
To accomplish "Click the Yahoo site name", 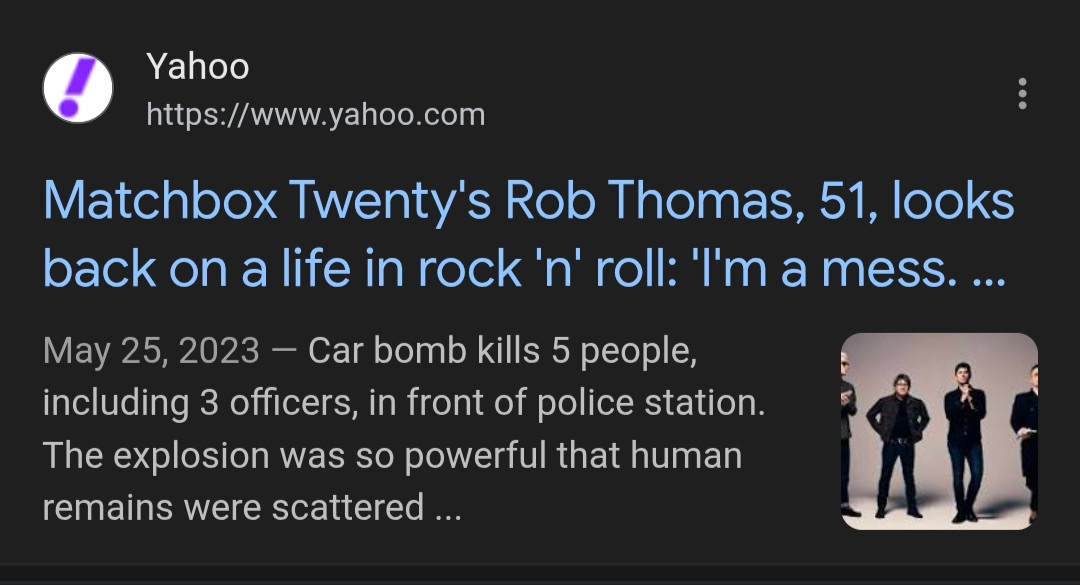I will click(x=197, y=67).
